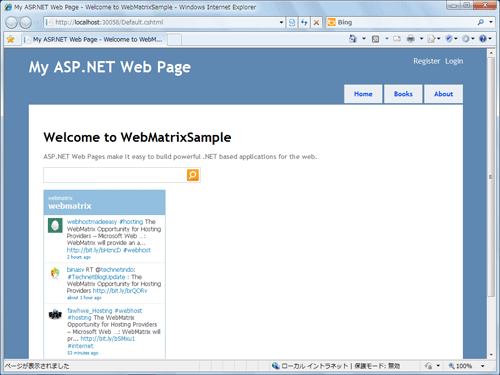Click the Favorites star icon
500x375 pixels.
(x=11, y=39)
